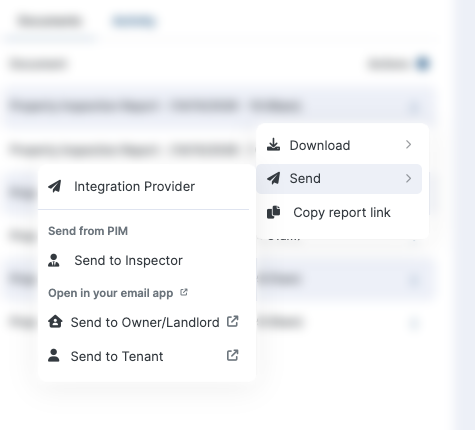Expand the Send submenu chevron

[408, 179]
